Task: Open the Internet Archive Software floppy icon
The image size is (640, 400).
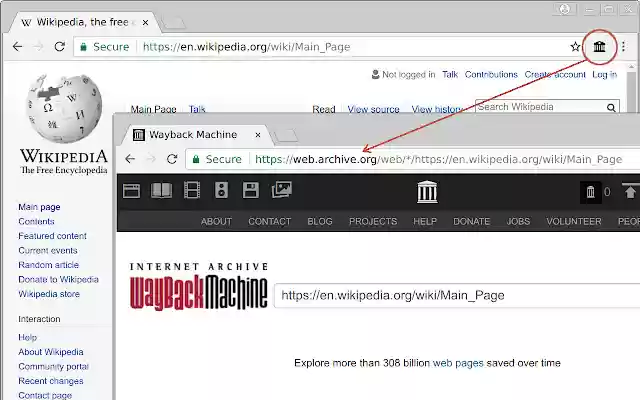Action: 251,190
